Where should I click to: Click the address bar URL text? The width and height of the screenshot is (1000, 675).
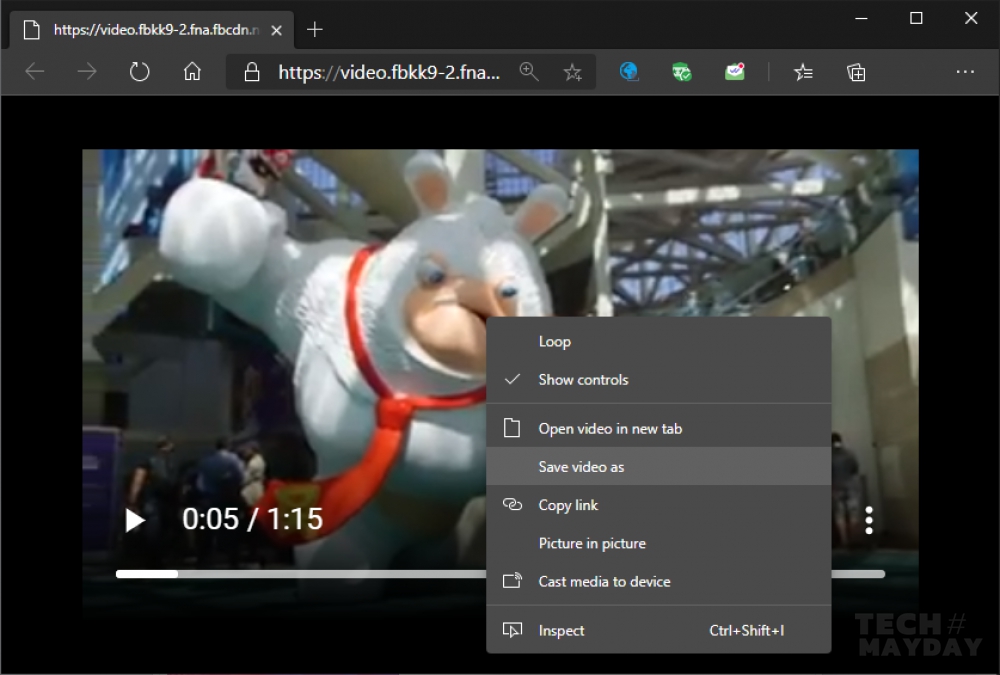(389, 72)
